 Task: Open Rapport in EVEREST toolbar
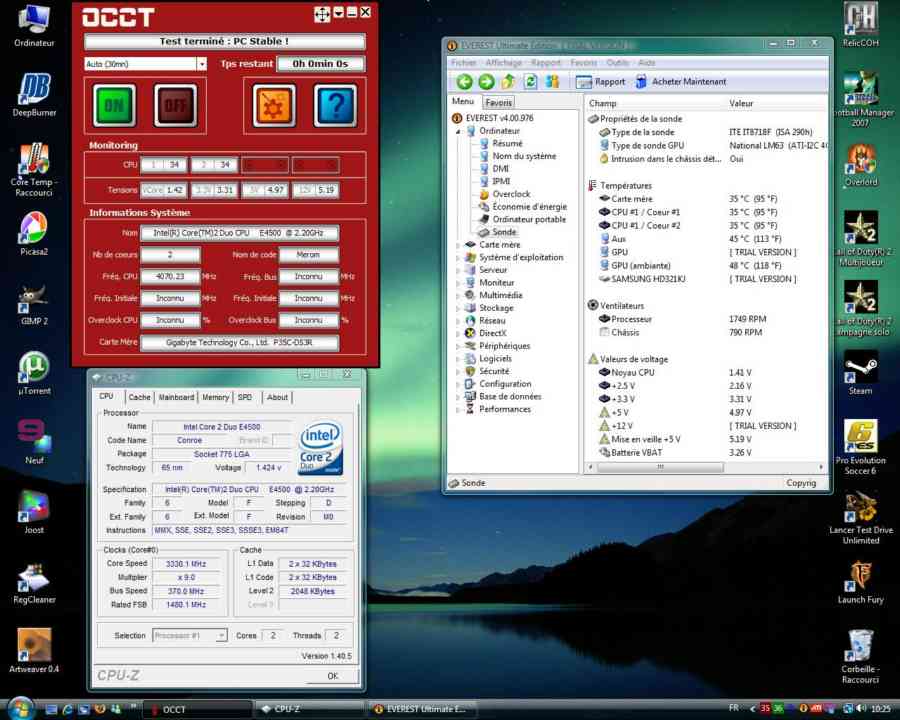click(x=600, y=82)
